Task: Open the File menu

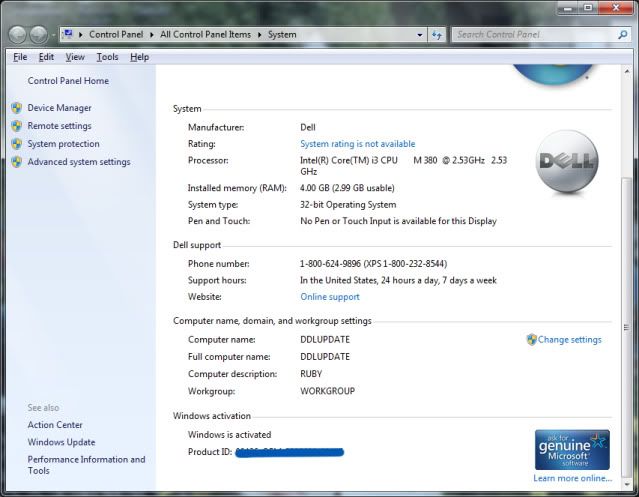Action: [20, 57]
